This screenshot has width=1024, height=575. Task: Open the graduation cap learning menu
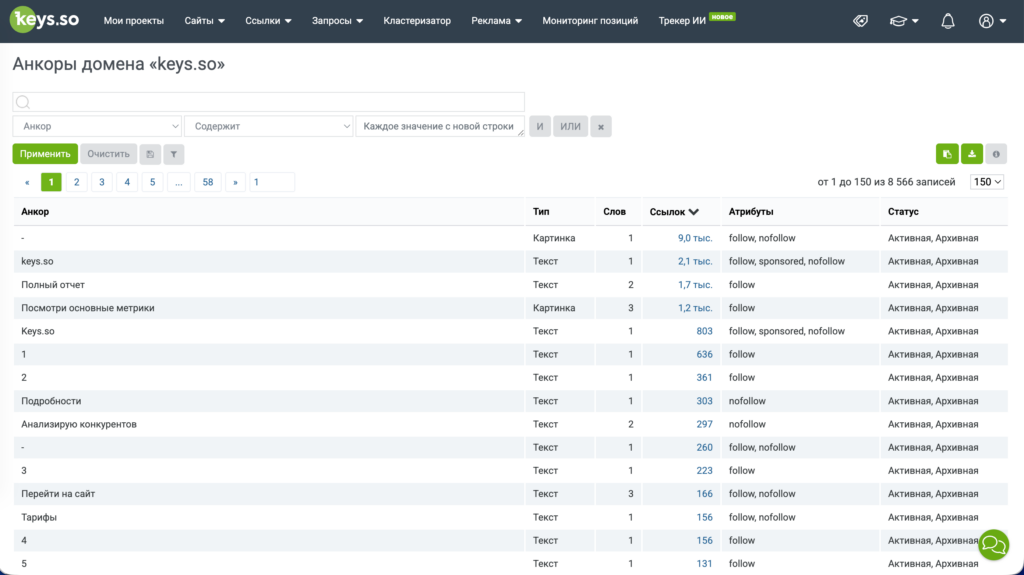904,21
